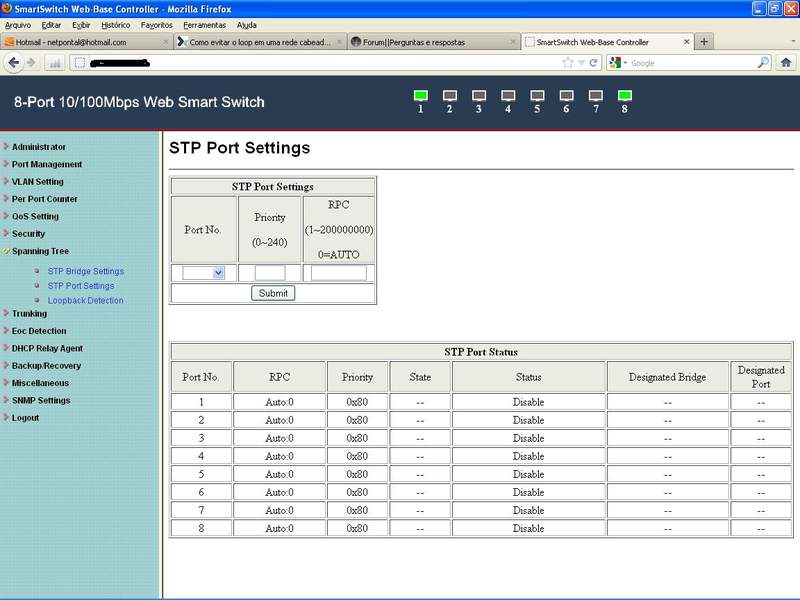Image resolution: width=800 pixels, height=600 pixels.
Task: Click Status cell Disable for port 1
Action: click(x=529, y=402)
